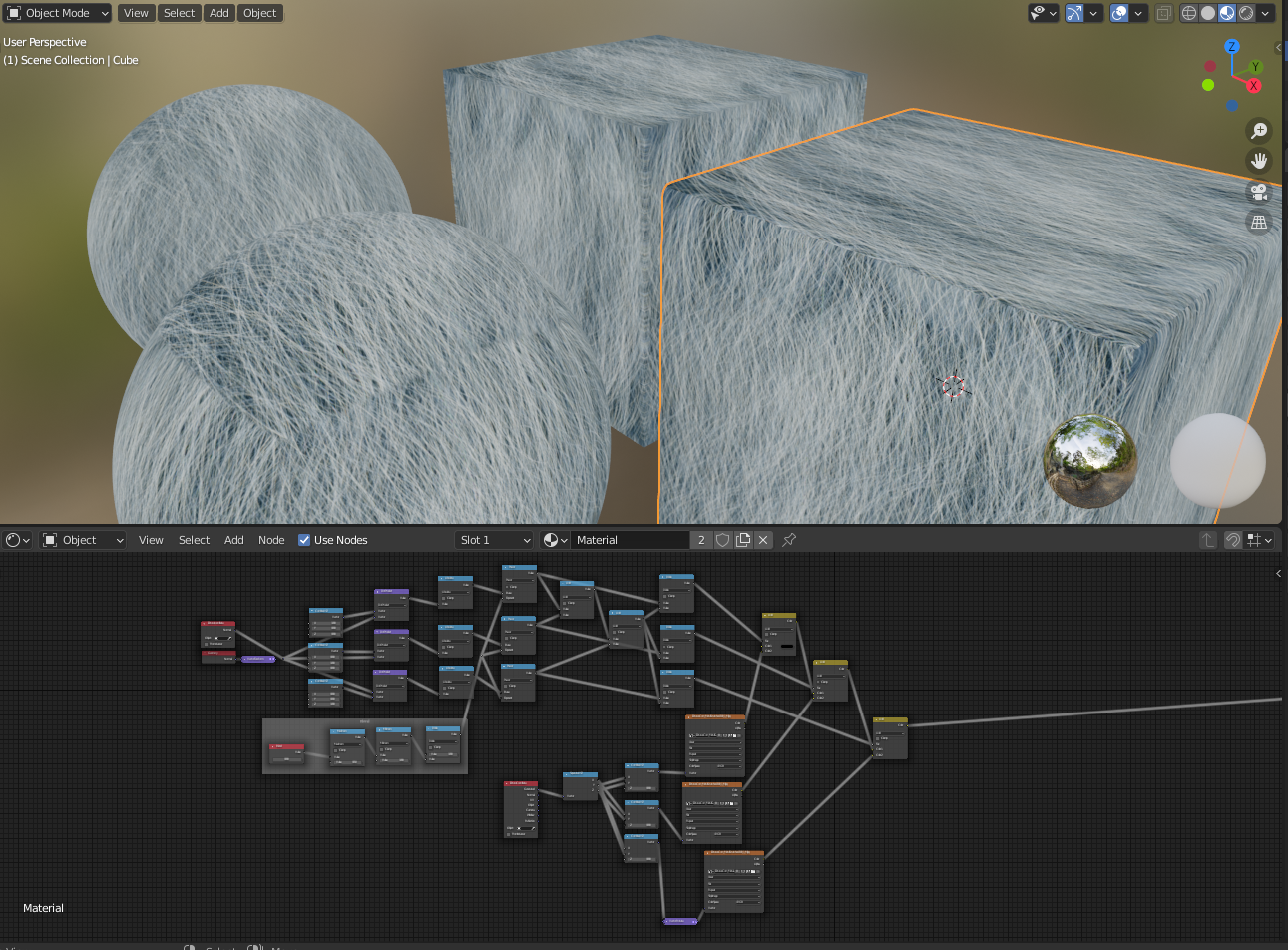Switch between perspective and orthographic grid icon

click(x=1259, y=222)
